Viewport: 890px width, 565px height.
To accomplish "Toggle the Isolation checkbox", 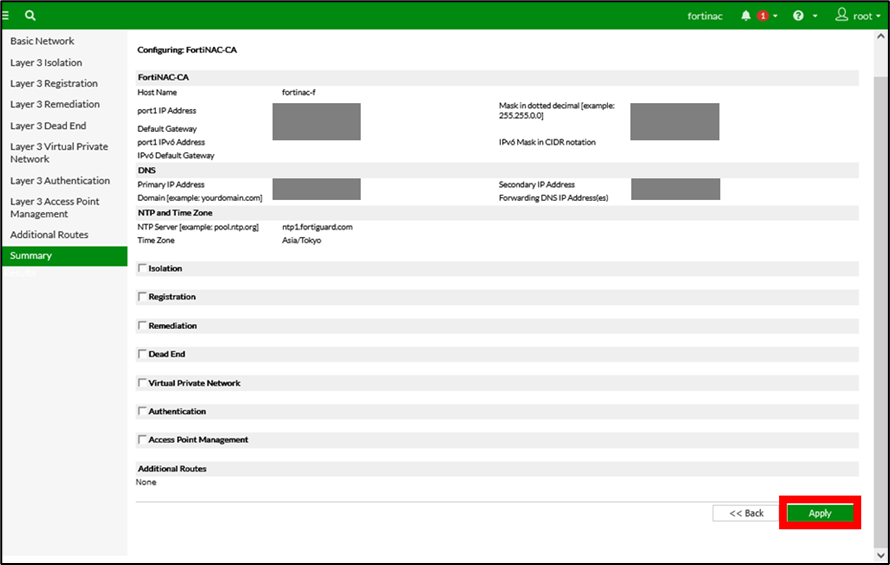I will (142, 268).
